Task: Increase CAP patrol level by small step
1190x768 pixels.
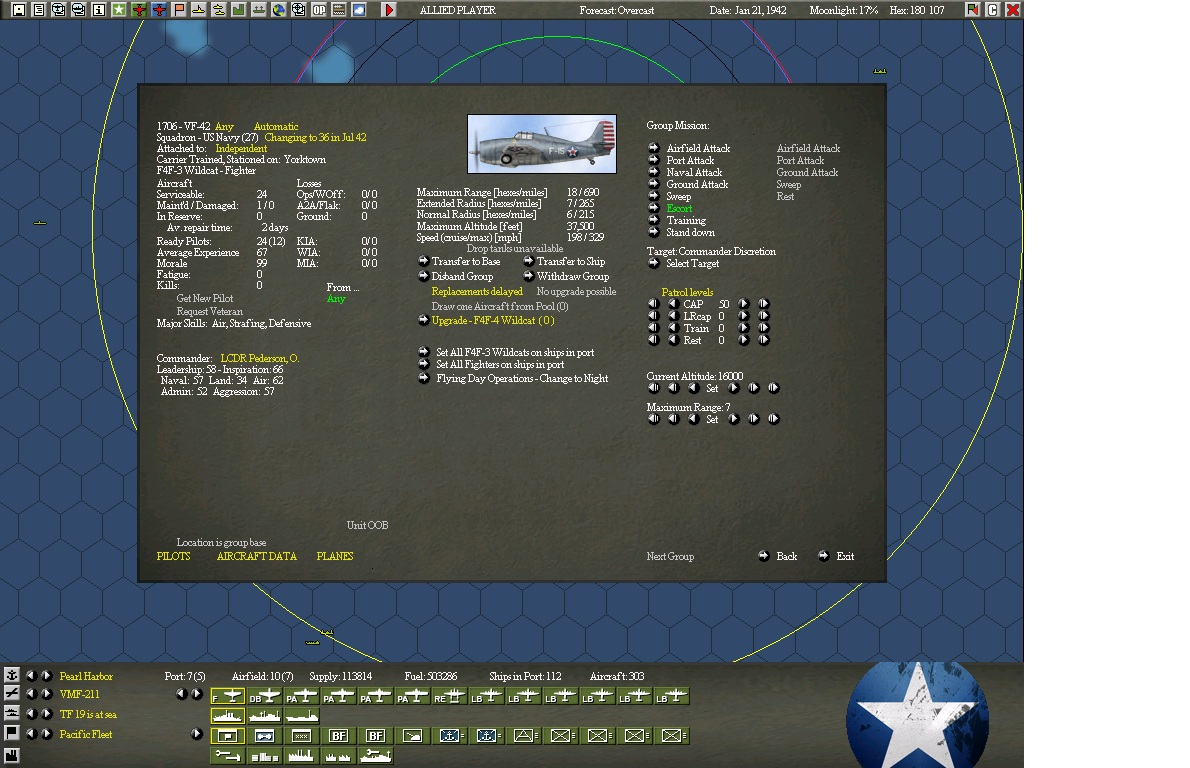Action: point(744,304)
